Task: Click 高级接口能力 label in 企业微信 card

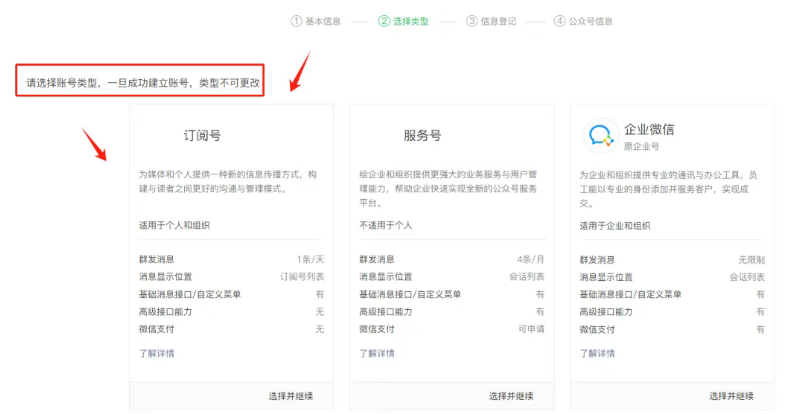Action: click(606, 312)
